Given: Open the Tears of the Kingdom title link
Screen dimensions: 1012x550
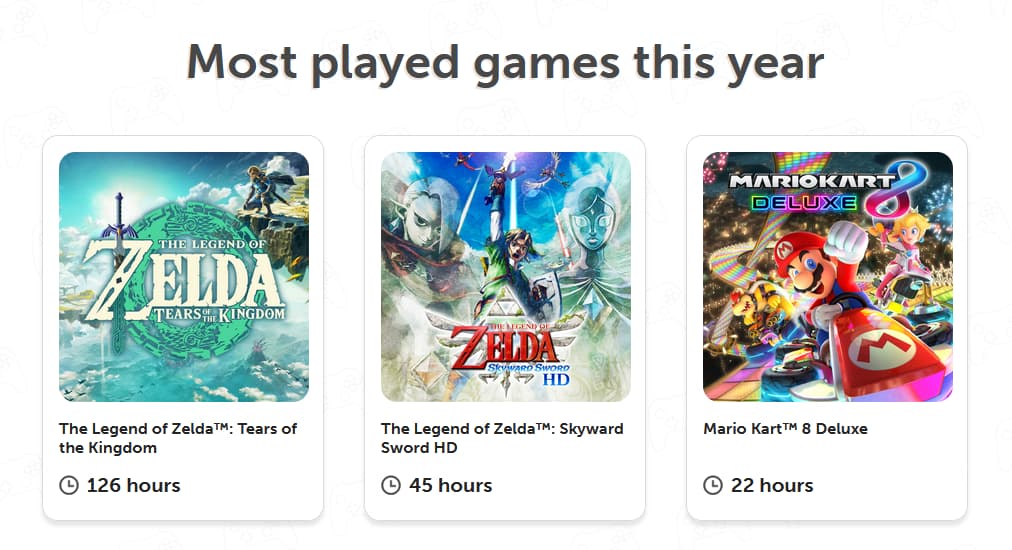Looking at the screenshot, I should [178, 438].
